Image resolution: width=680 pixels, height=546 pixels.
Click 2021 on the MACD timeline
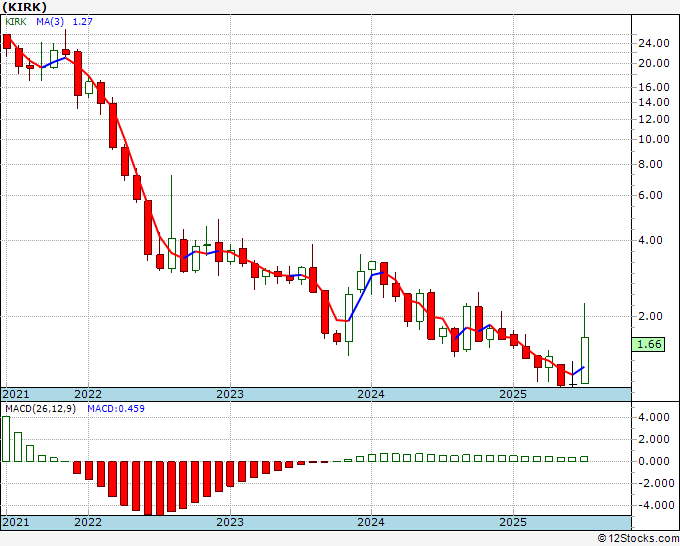pyautogui.click(x=16, y=522)
